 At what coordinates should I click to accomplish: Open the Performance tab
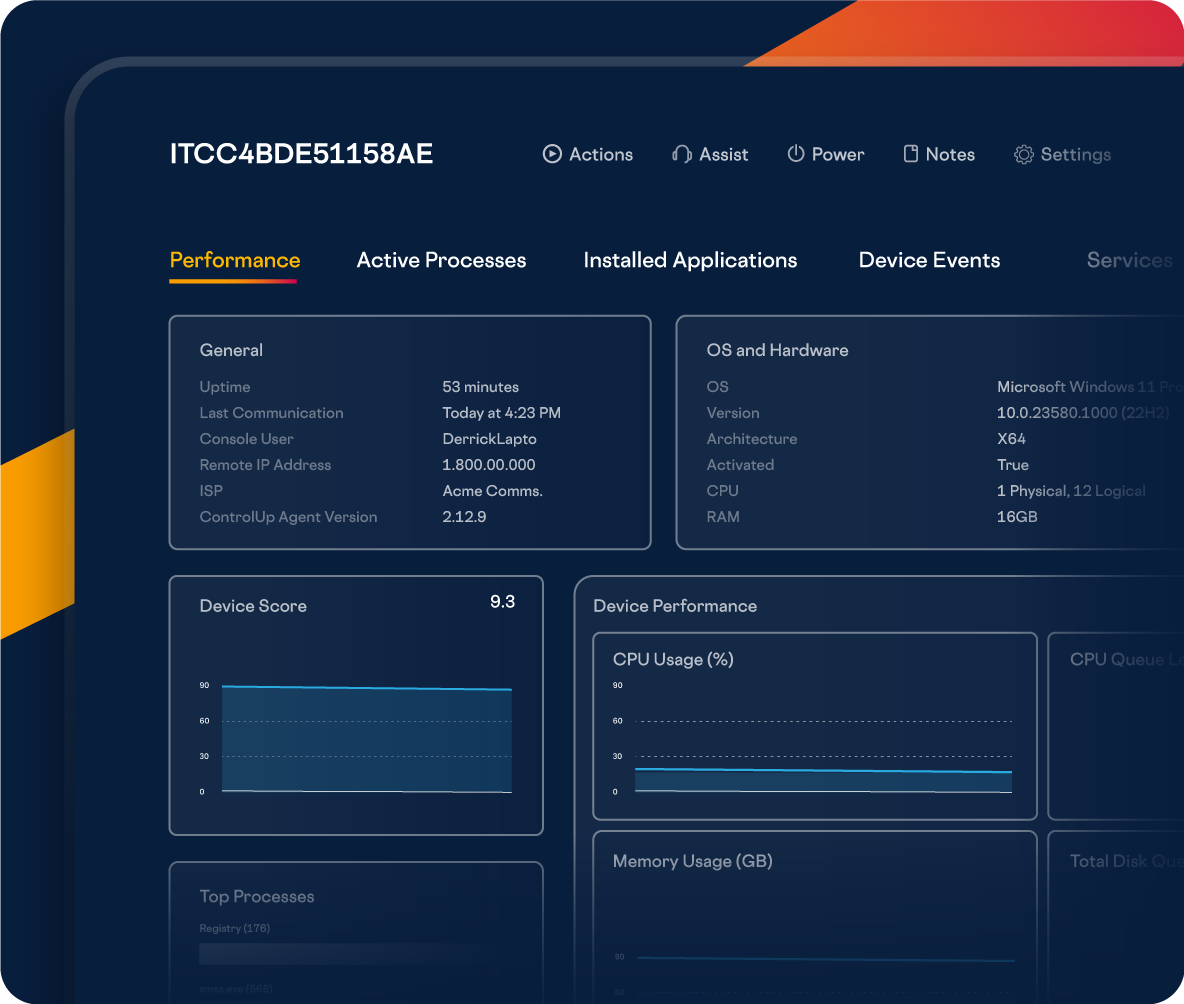235,260
